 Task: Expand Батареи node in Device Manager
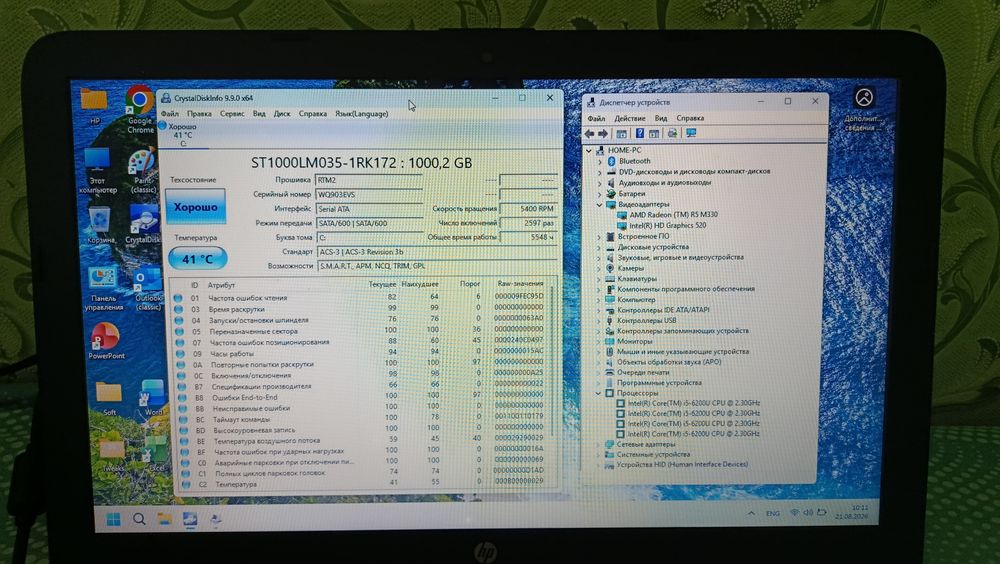[x=599, y=193]
